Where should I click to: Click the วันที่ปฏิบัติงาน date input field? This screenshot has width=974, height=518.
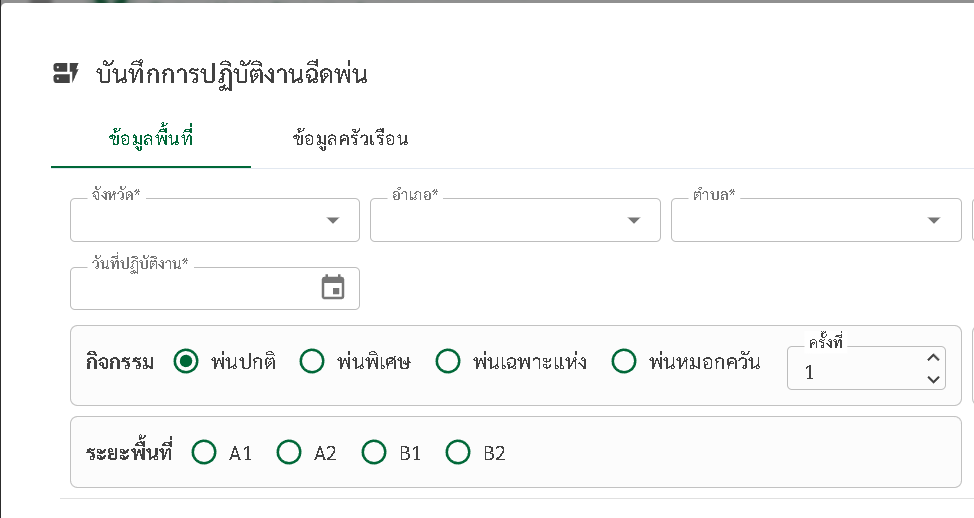click(215, 288)
